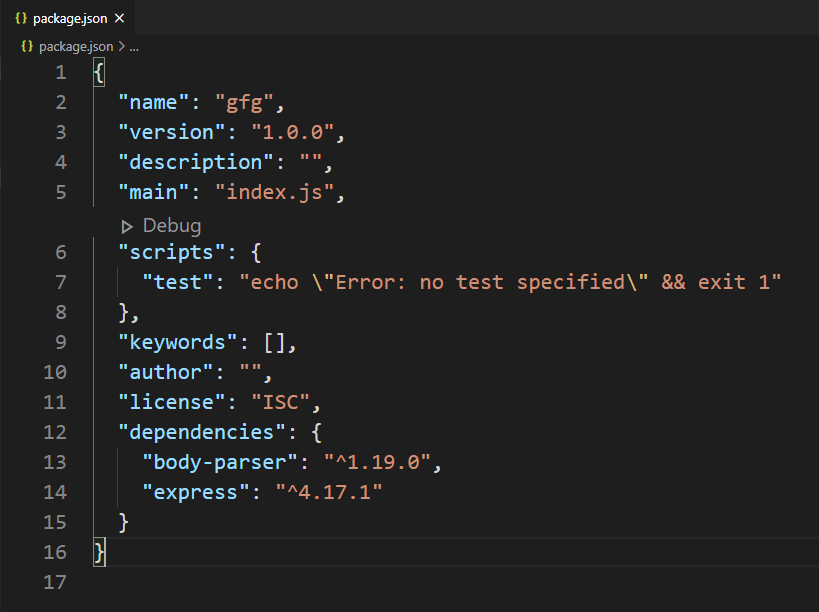Viewport: 819px width, 612px height.
Task: Click package.json in the breadcrumb path
Action: tap(75, 46)
